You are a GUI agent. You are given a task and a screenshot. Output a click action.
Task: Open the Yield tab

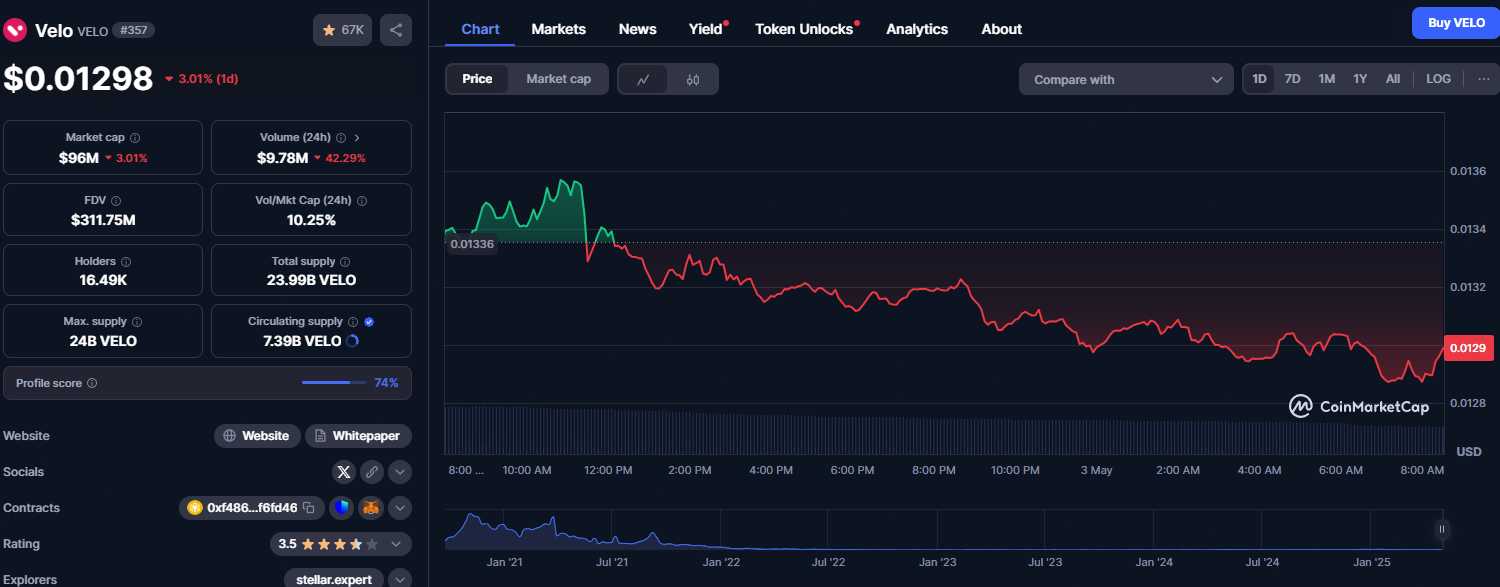coord(706,29)
